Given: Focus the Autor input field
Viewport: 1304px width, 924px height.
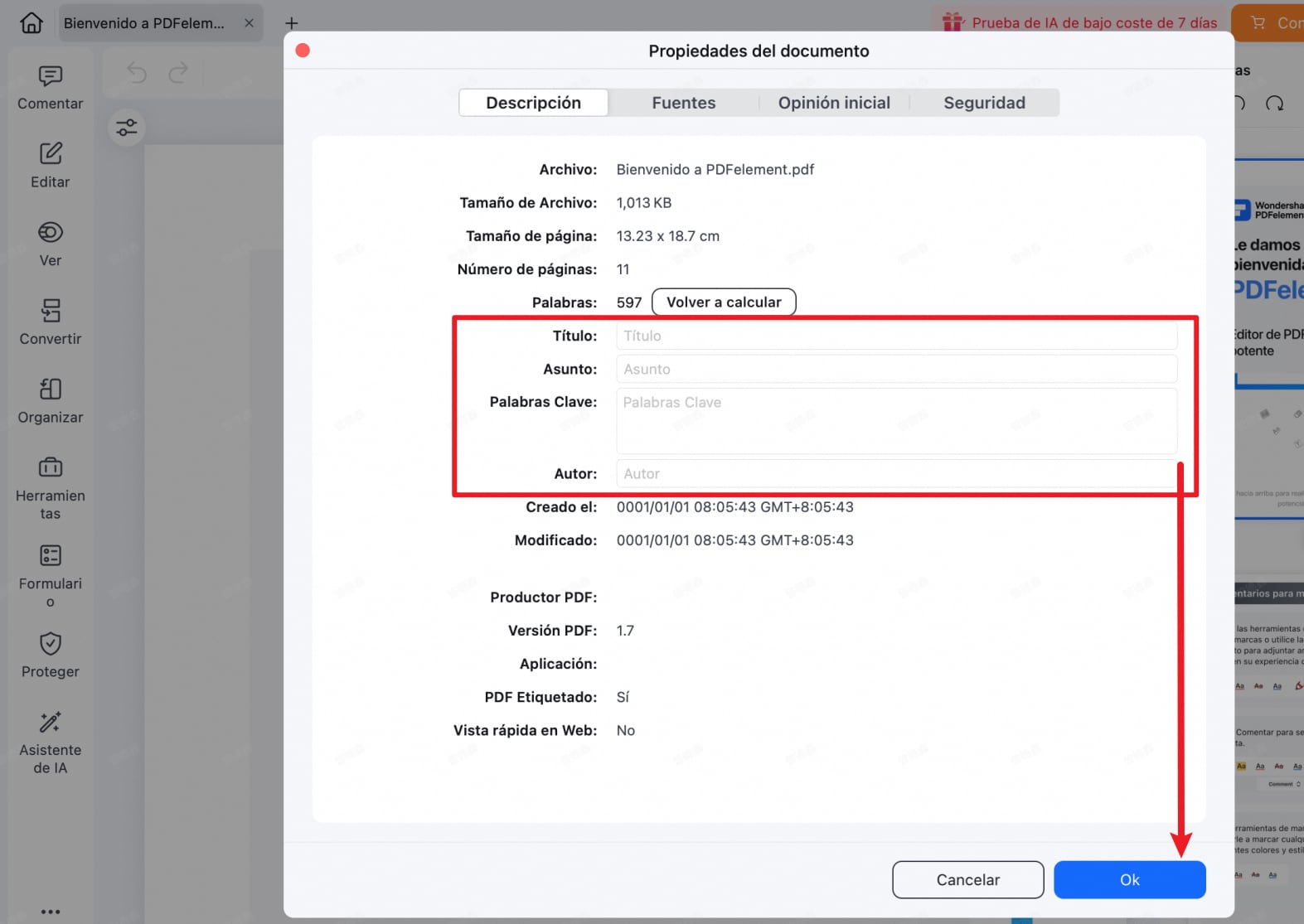Looking at the screenshot, I should click(x=897, y=474).
